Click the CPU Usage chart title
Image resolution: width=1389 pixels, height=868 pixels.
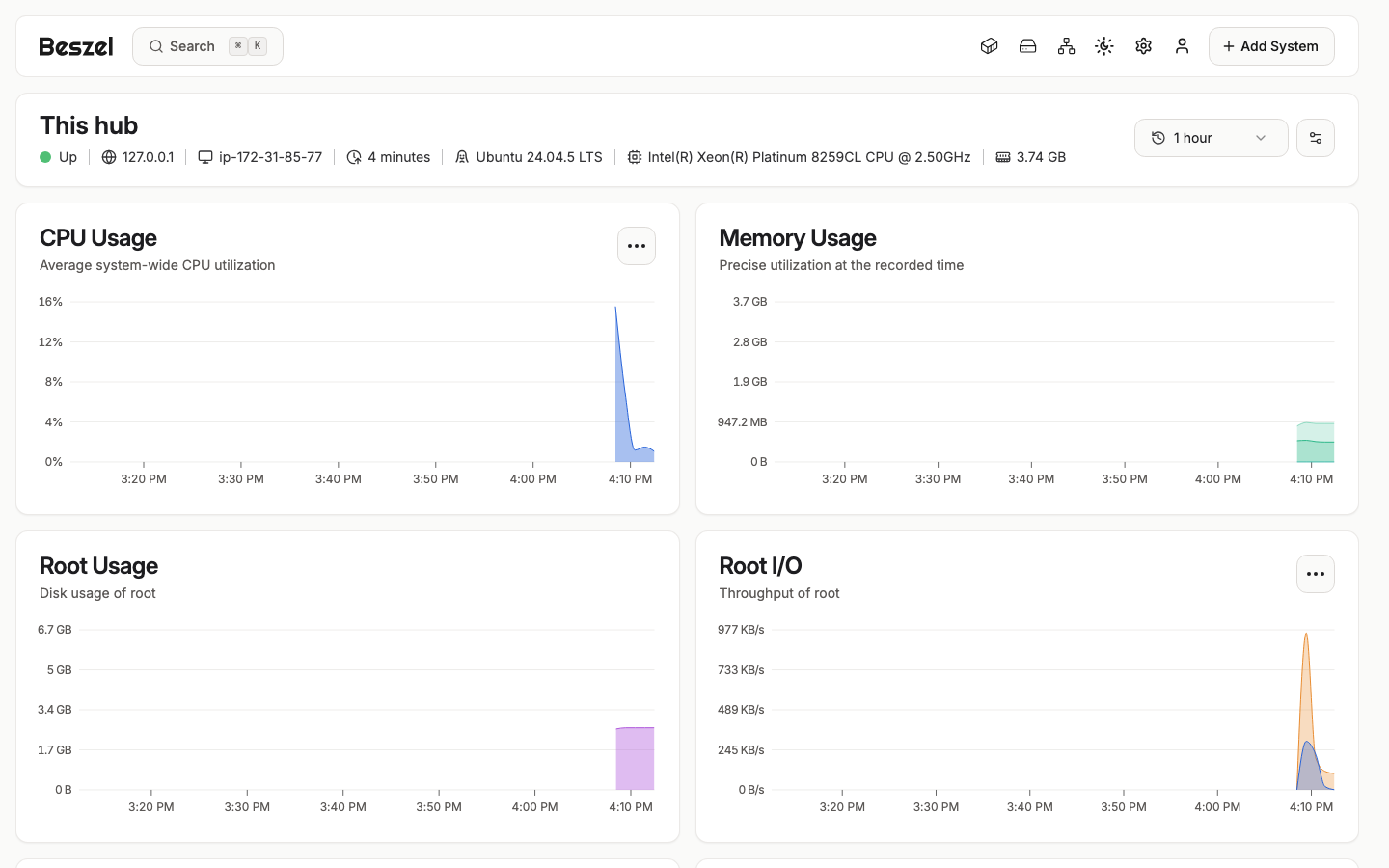[98, 238]
